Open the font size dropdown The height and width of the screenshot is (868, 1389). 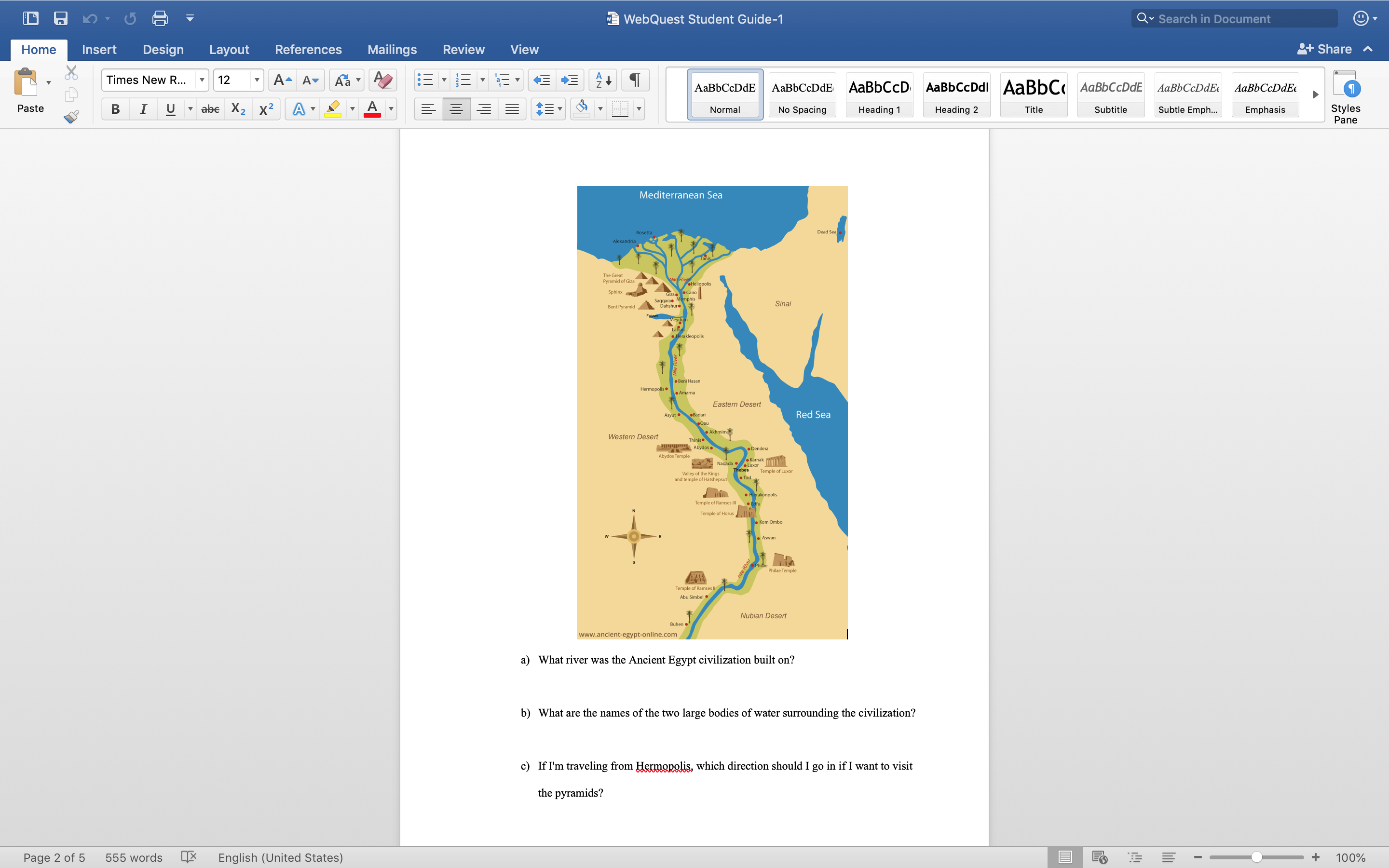pos(257,80)
